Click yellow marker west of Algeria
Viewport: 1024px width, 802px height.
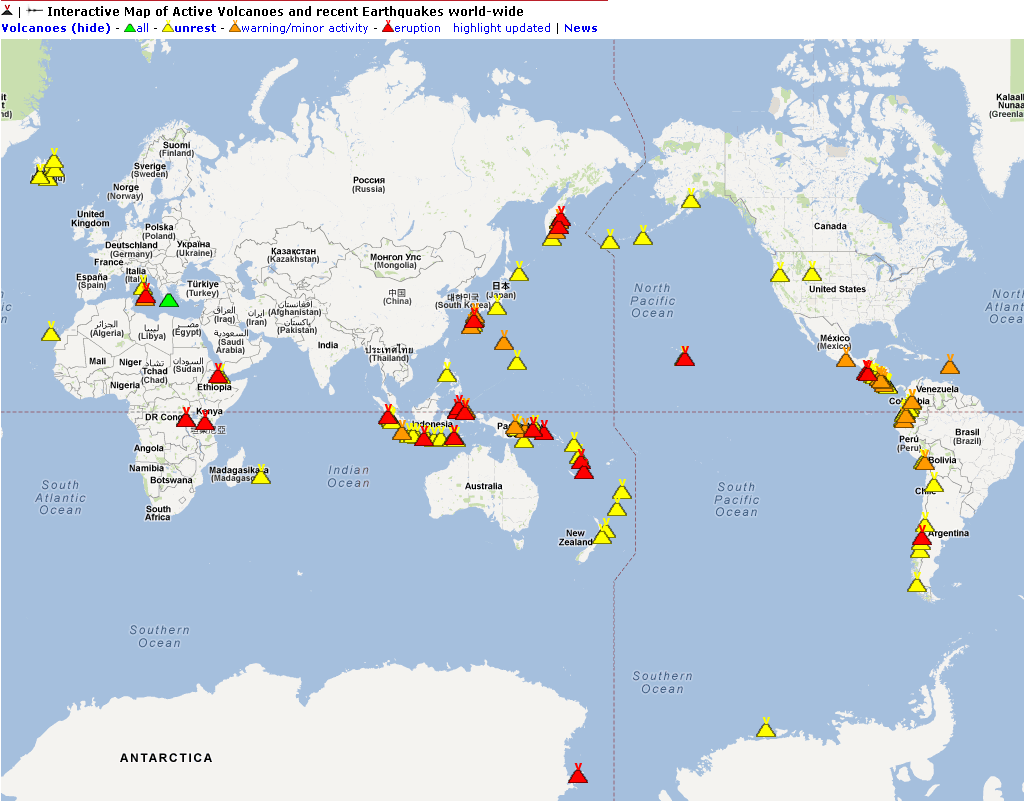click(x=51, y=331)
